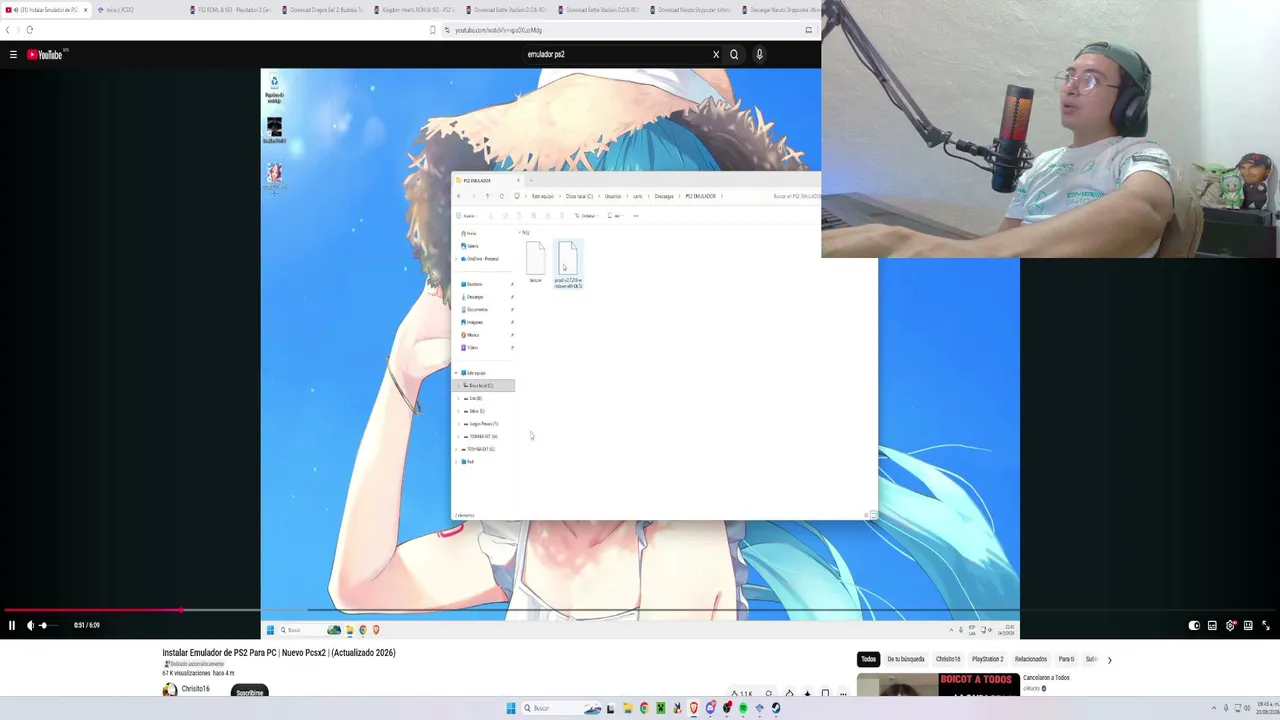Open File Explorer from the Windows taskbar
Viewport: 1280px width, 720px height.
pos(627,708)
